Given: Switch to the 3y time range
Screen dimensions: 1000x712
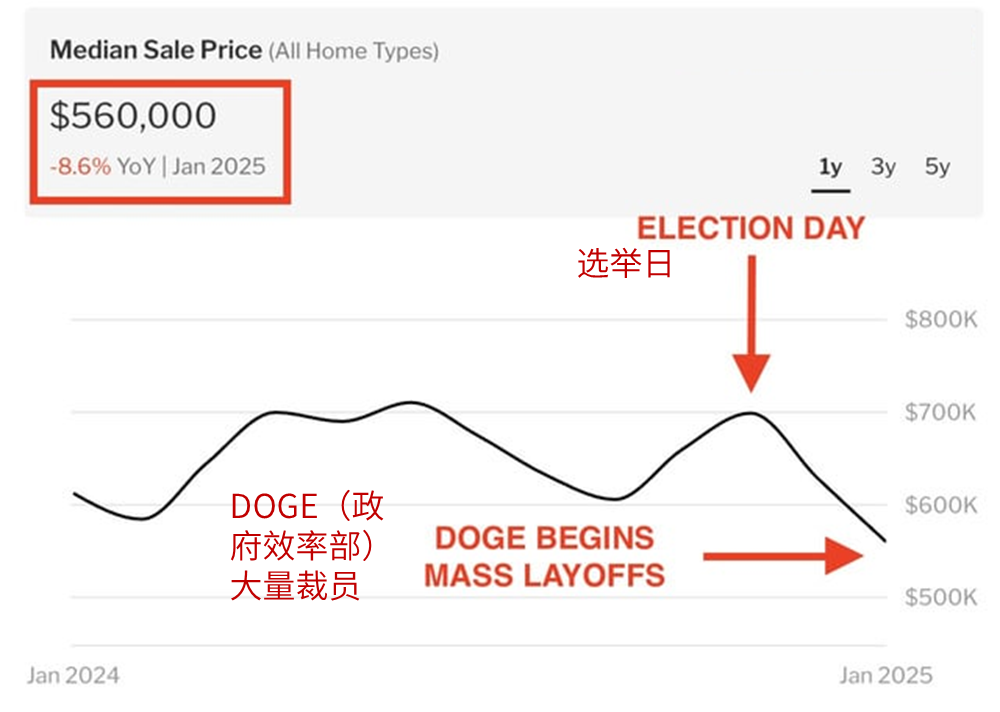Looking at the screenshot, I should [x=883, y=167].
